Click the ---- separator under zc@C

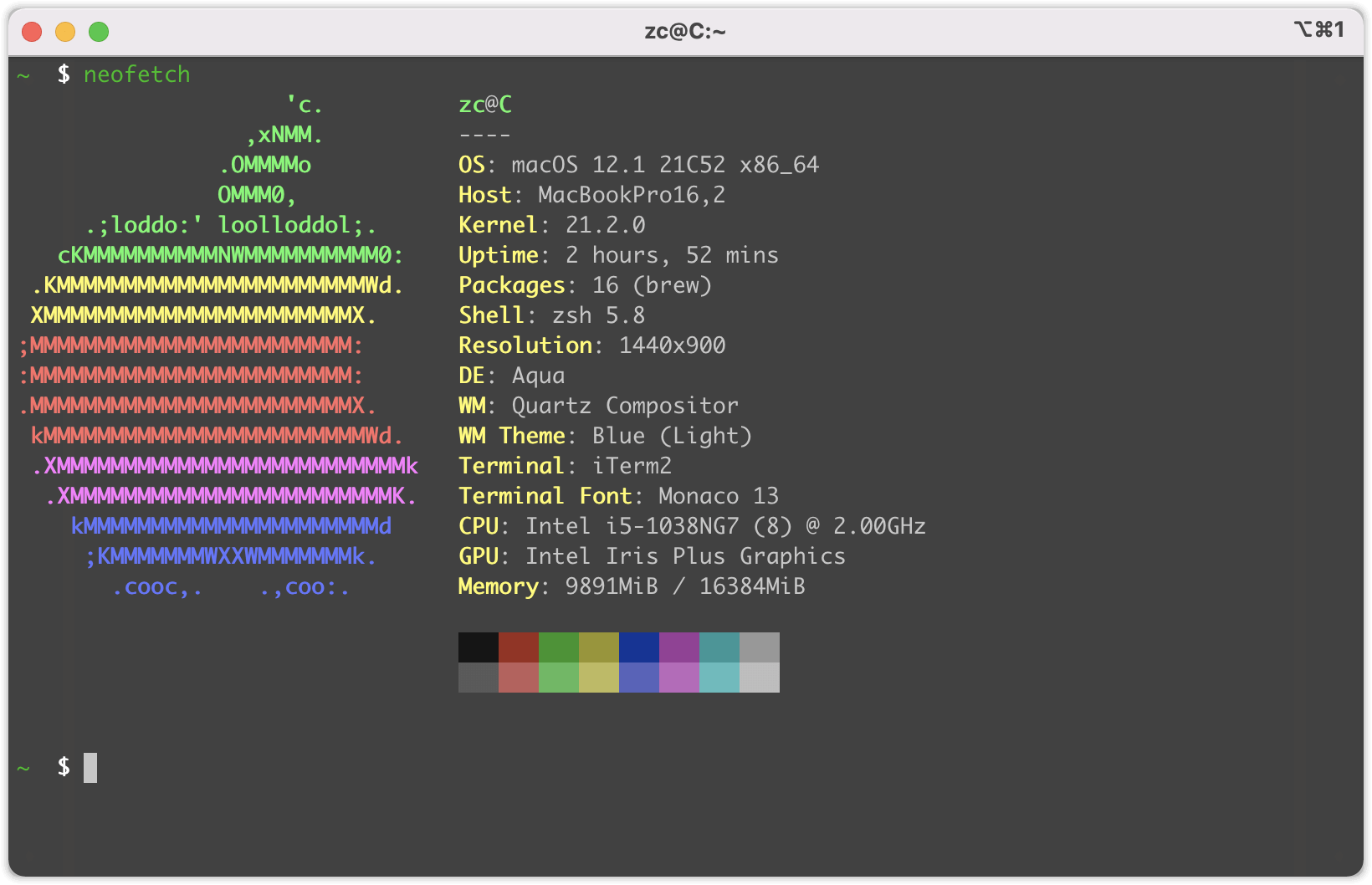[485, 135]
